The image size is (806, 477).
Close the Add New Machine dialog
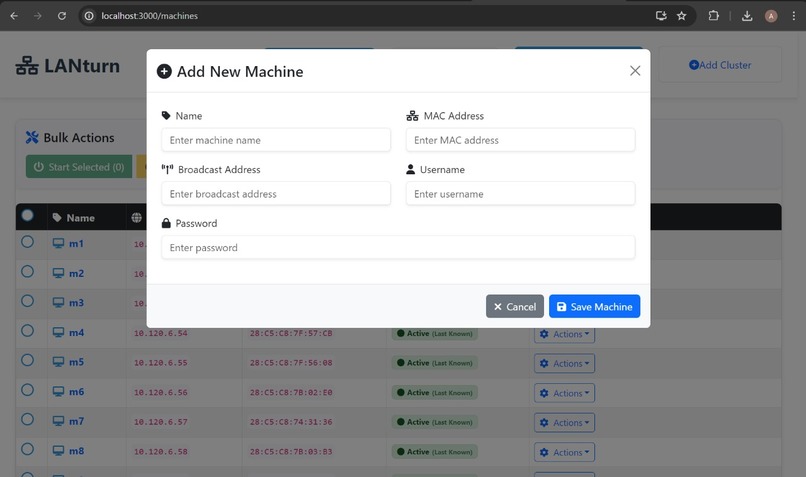[635, 71]
